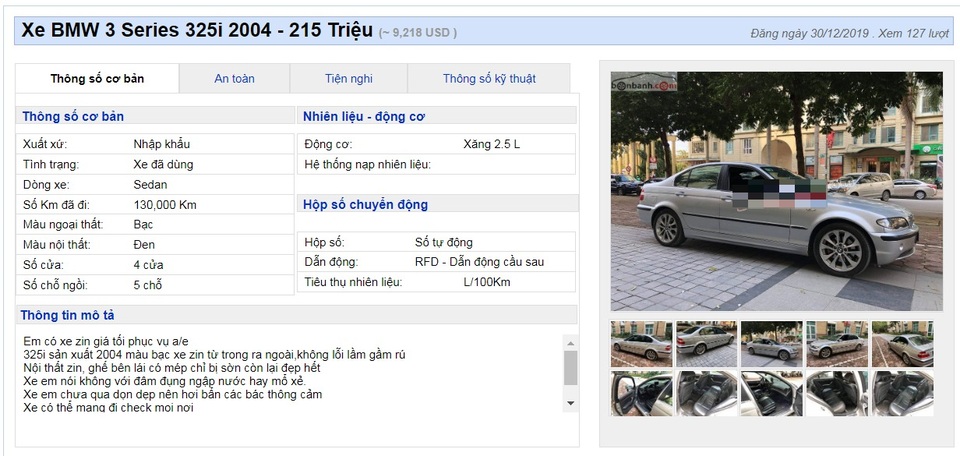Open second thumbnail in bottom row
960x456 pixels.
706,393
